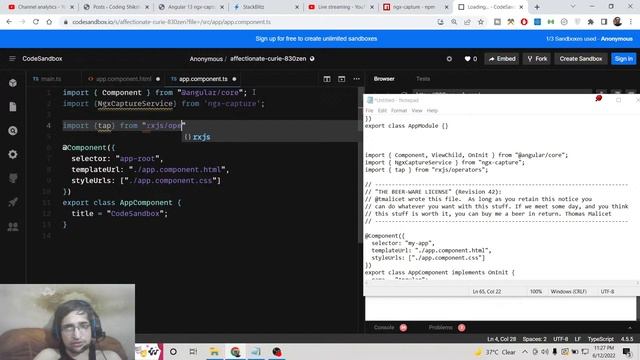The width and height of the screenshot is (640, 360).
Task: Open the CodeSandbox hamburger menu
Action: tap(12, 59)
